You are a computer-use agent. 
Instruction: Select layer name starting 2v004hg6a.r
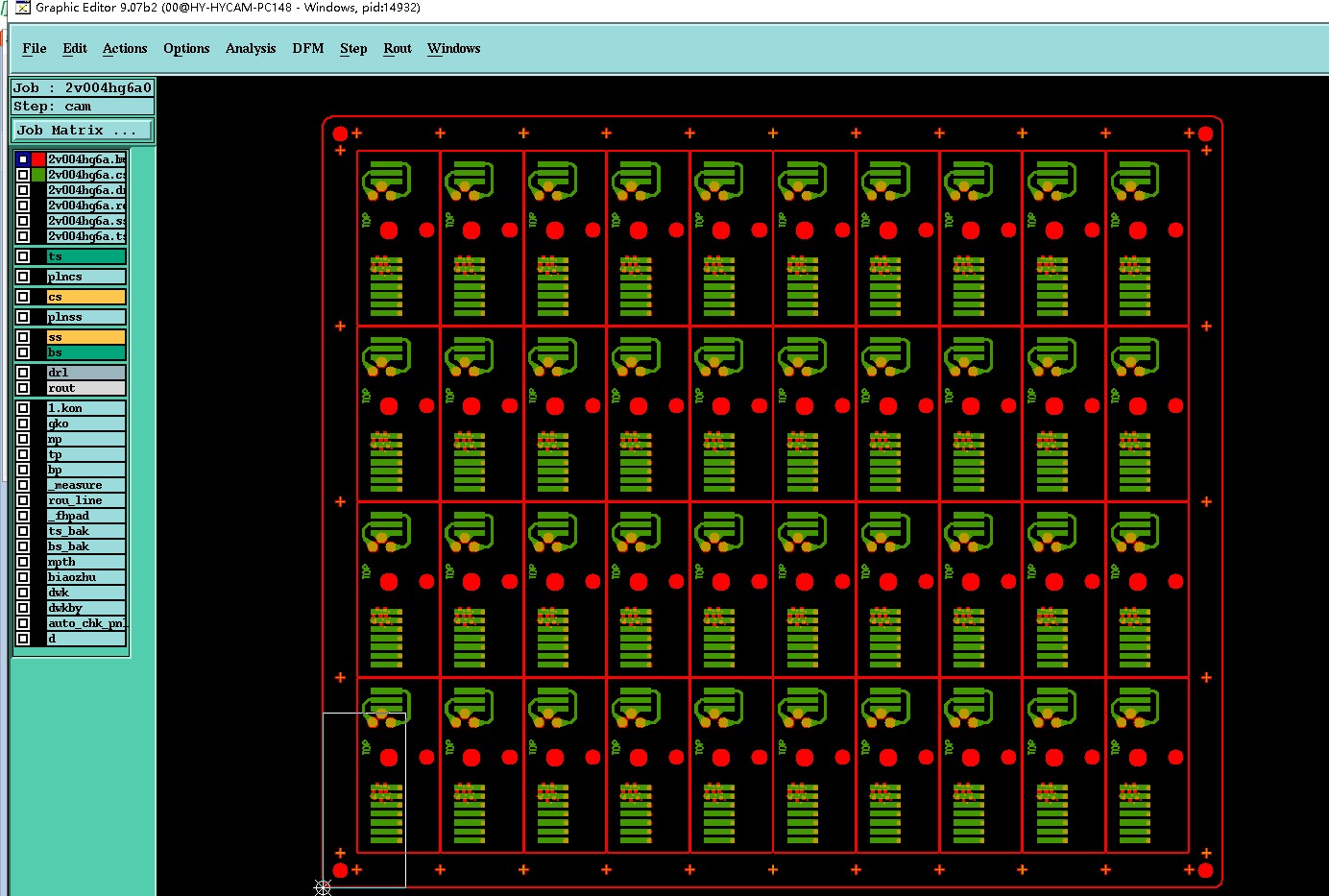(86, 206)
